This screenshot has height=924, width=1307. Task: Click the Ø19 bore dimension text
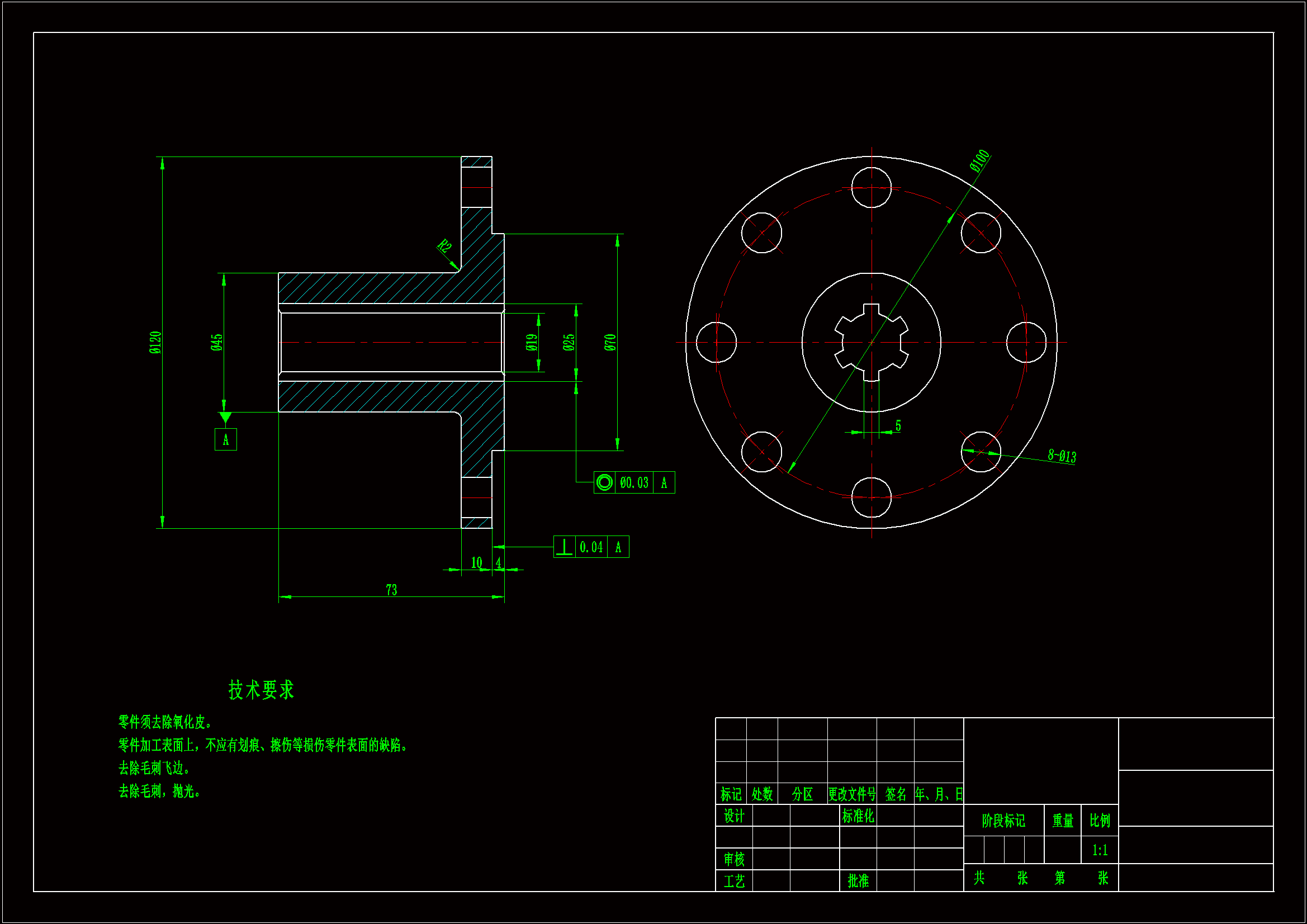[x=531, y=342]
